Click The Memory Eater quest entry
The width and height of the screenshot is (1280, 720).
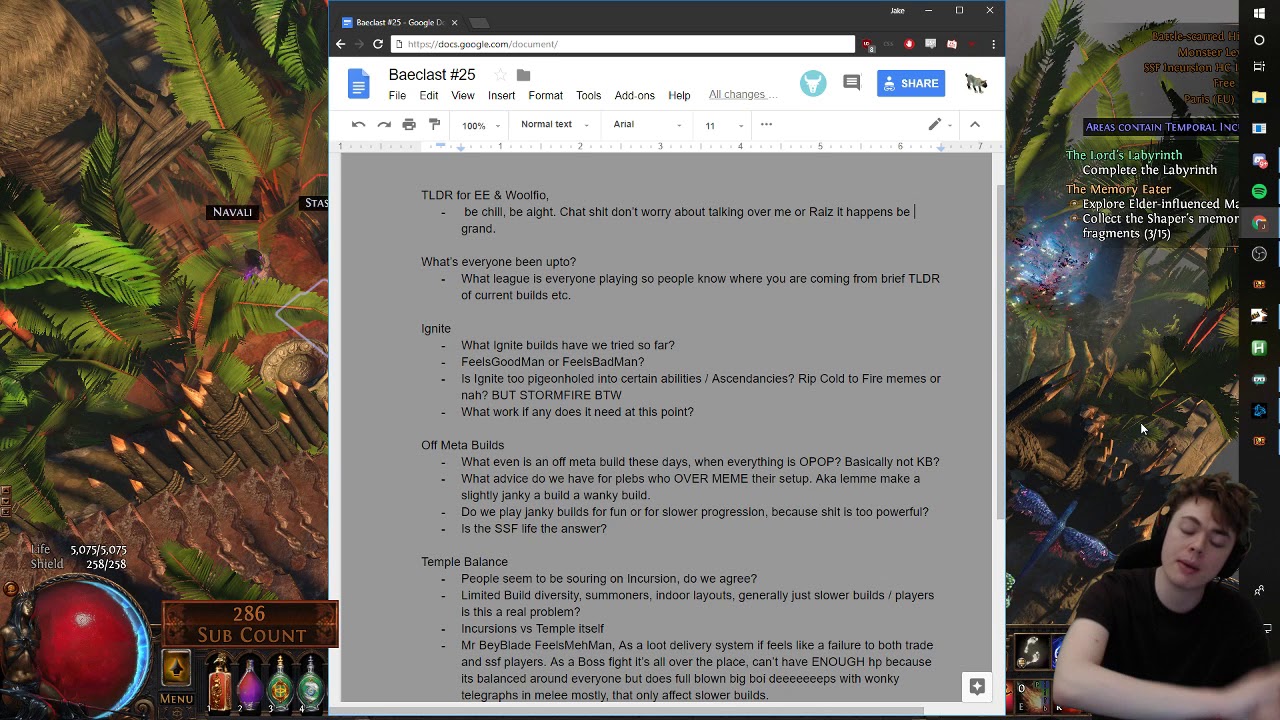pyautogui.click(x=1118, y=189)
